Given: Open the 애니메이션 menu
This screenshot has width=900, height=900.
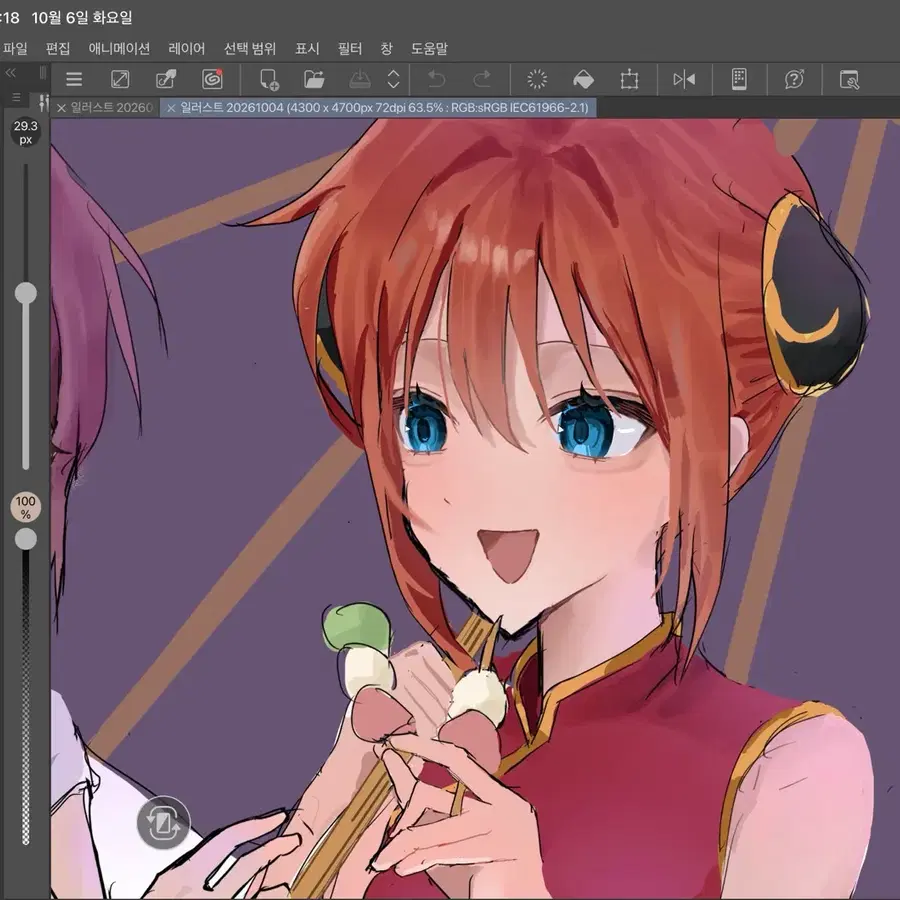Looking at the screenshot, I should pyautogui.click(x=119, y=48).
